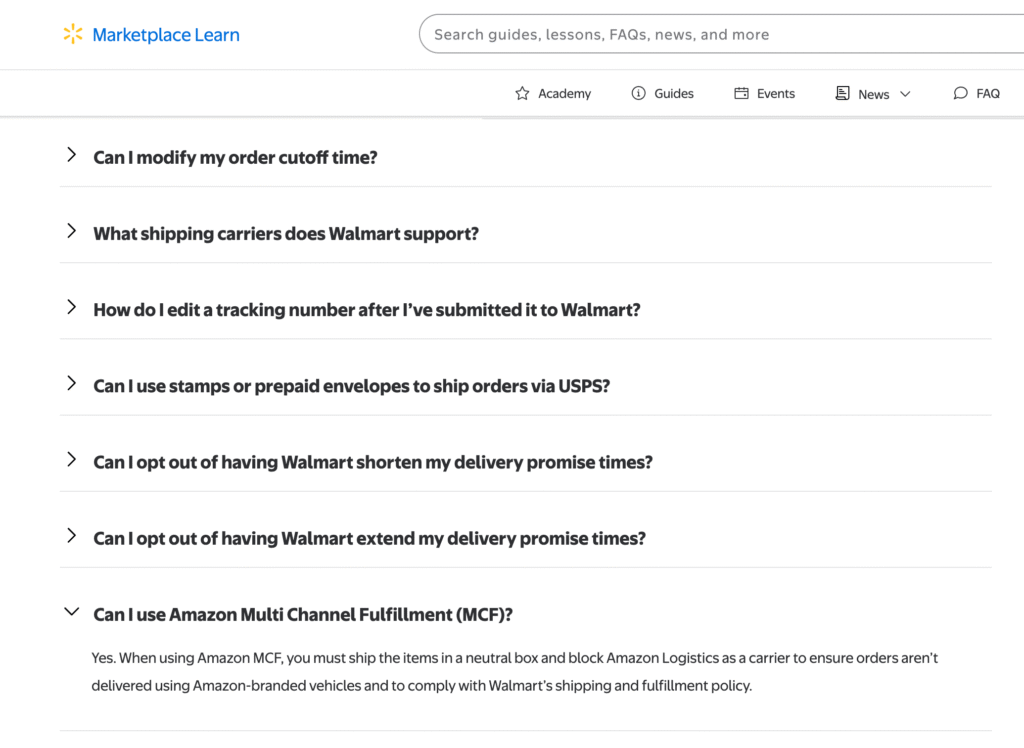Expand the News dropdown chevron

click(905, 94)
